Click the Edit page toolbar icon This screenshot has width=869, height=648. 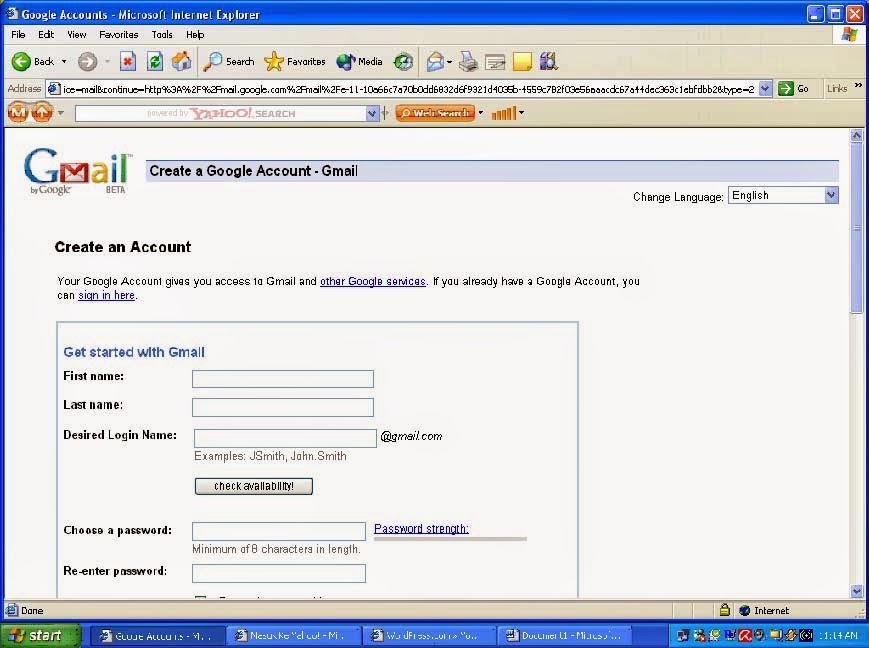(495, 62)
